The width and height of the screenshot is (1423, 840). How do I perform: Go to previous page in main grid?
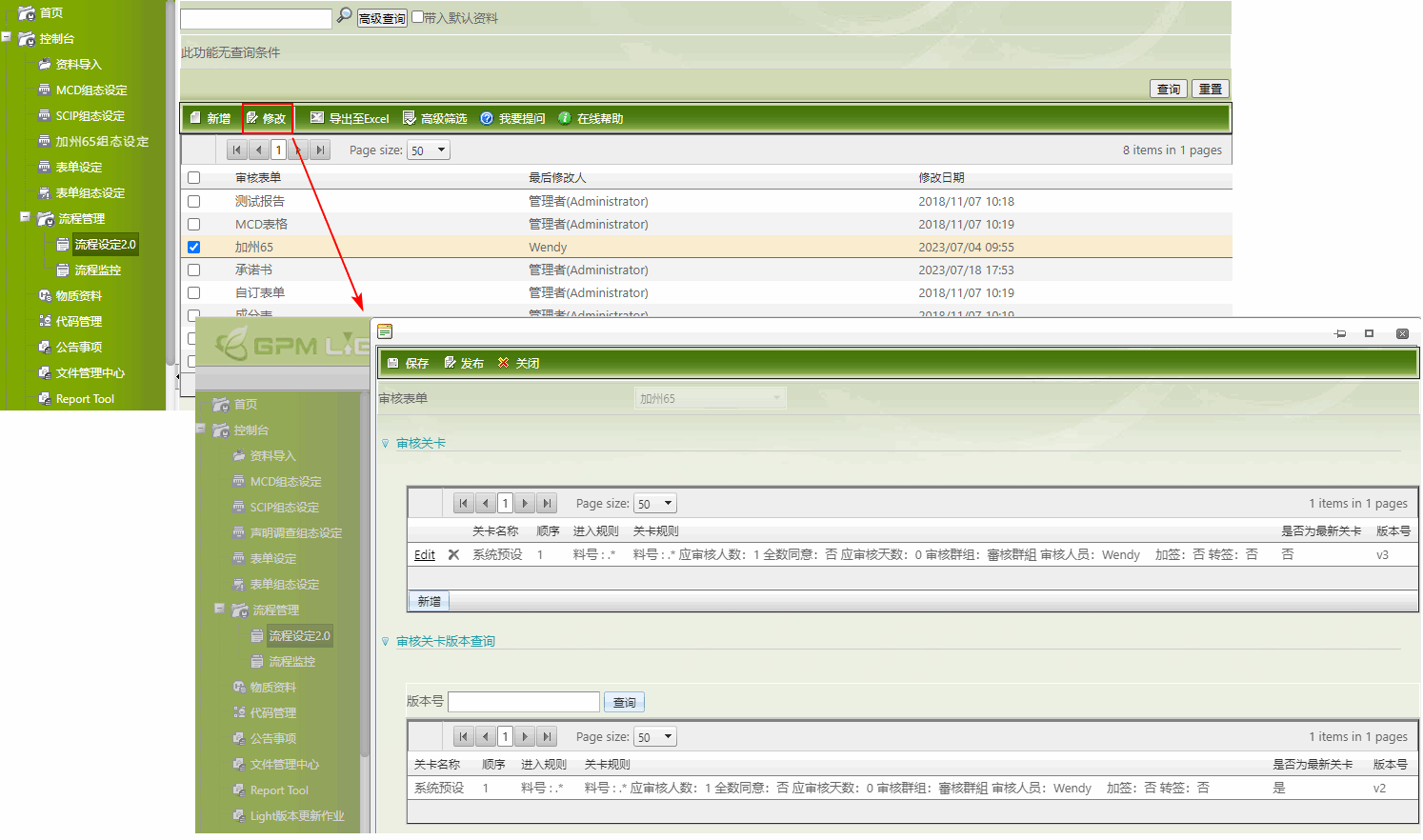(x=258, y=150)
